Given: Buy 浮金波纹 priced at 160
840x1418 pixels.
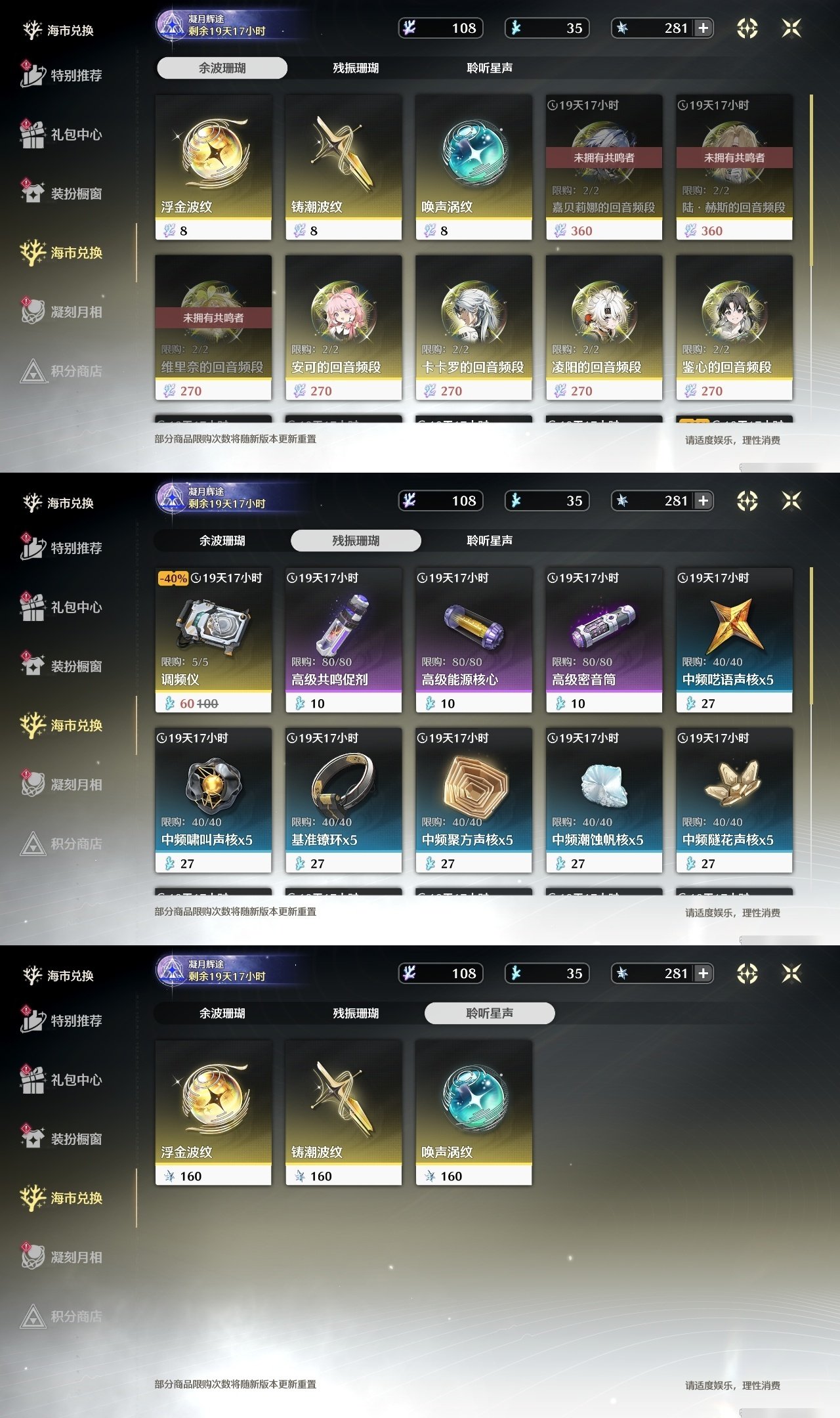Looking at the screenshot, I should click(213, 1113).
